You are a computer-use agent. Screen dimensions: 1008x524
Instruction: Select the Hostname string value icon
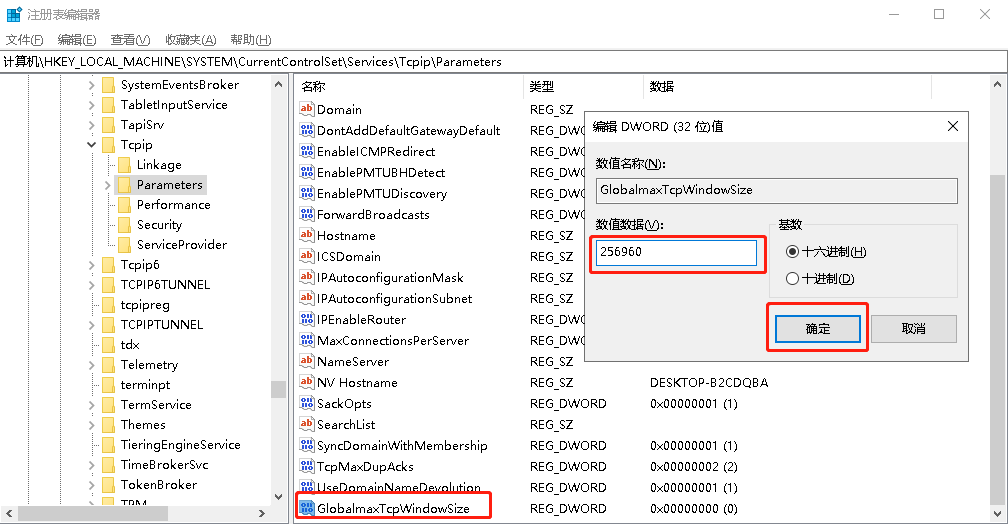[x=307, y=236]
